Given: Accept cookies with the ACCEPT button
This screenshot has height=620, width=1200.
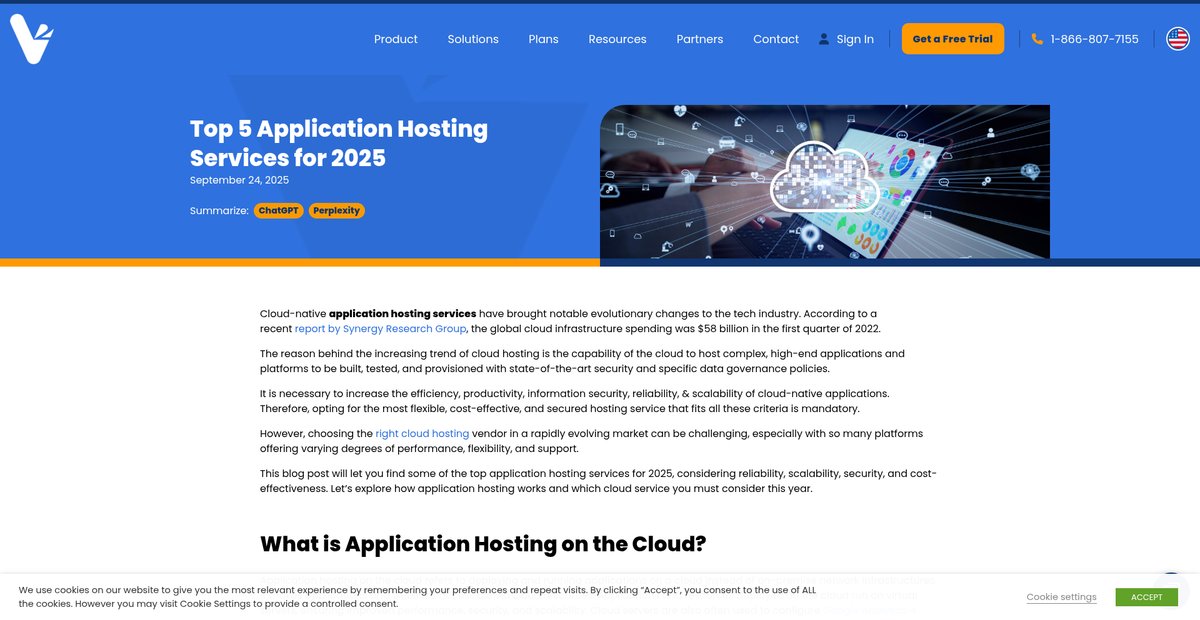Looking at the screenshot, I should 1147,597.
